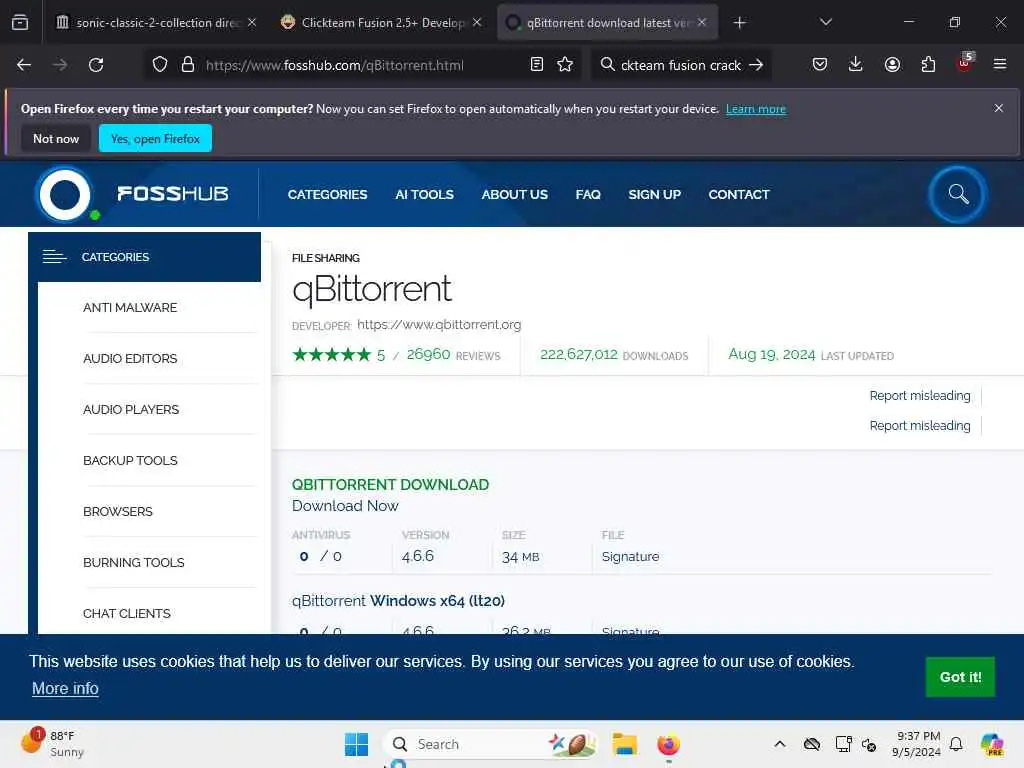Open File Explorer from taskbar
This screenshot has height=768, width=1024.
[624, 744]
